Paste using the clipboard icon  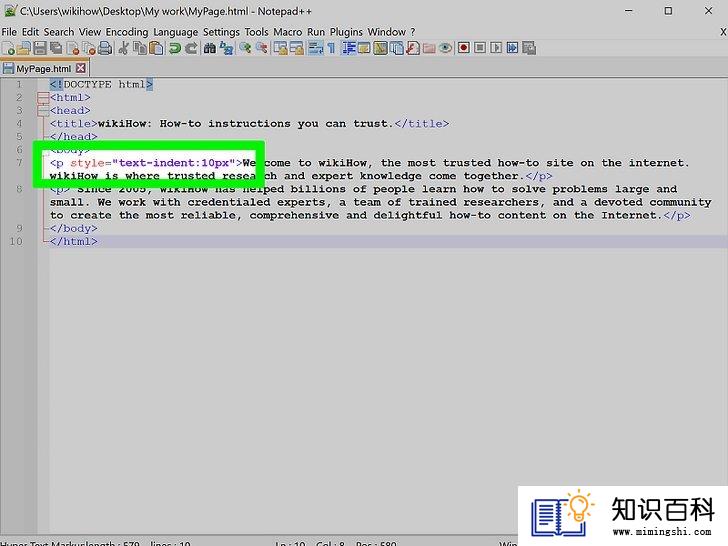[156, 48]
